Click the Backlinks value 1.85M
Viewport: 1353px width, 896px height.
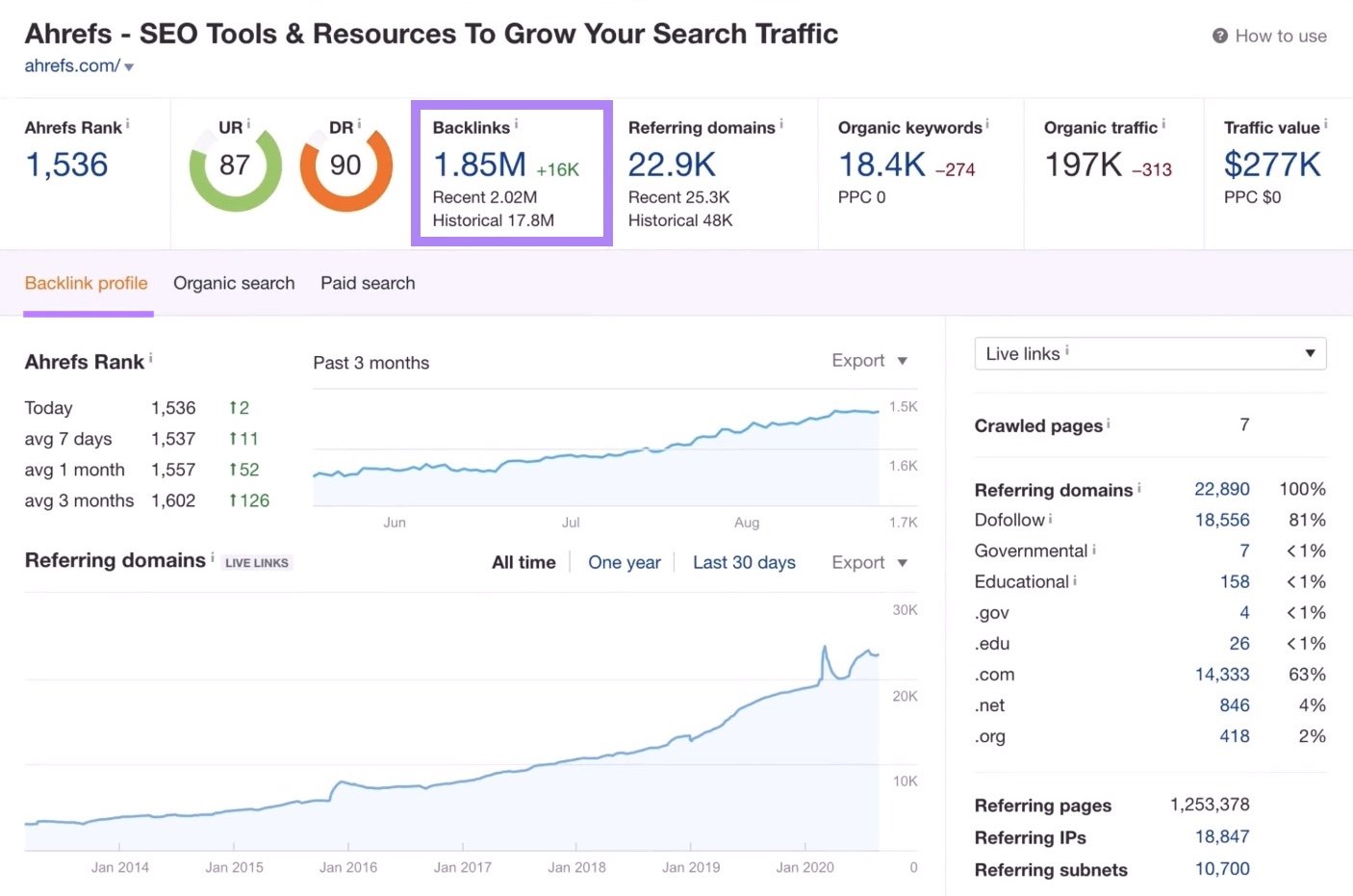tap(479, 165)
